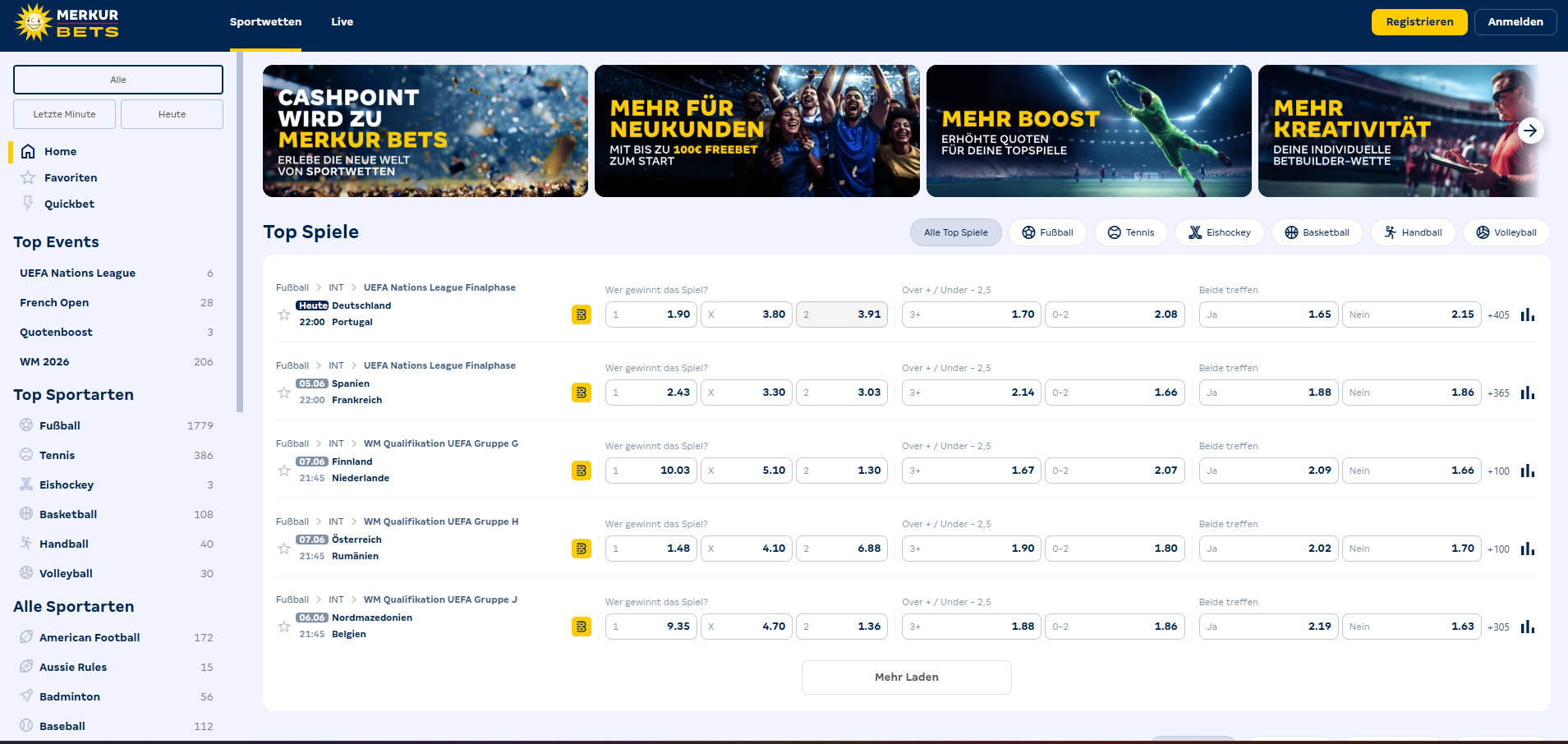
Task: Filter Top Spiele by Fußball
Action: click(1047, 232)
